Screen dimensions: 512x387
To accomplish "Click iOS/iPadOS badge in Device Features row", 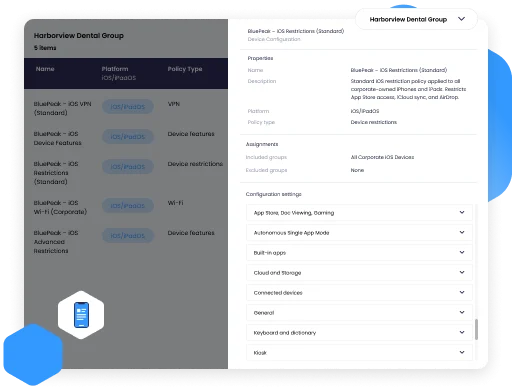I will click(128, 137).
